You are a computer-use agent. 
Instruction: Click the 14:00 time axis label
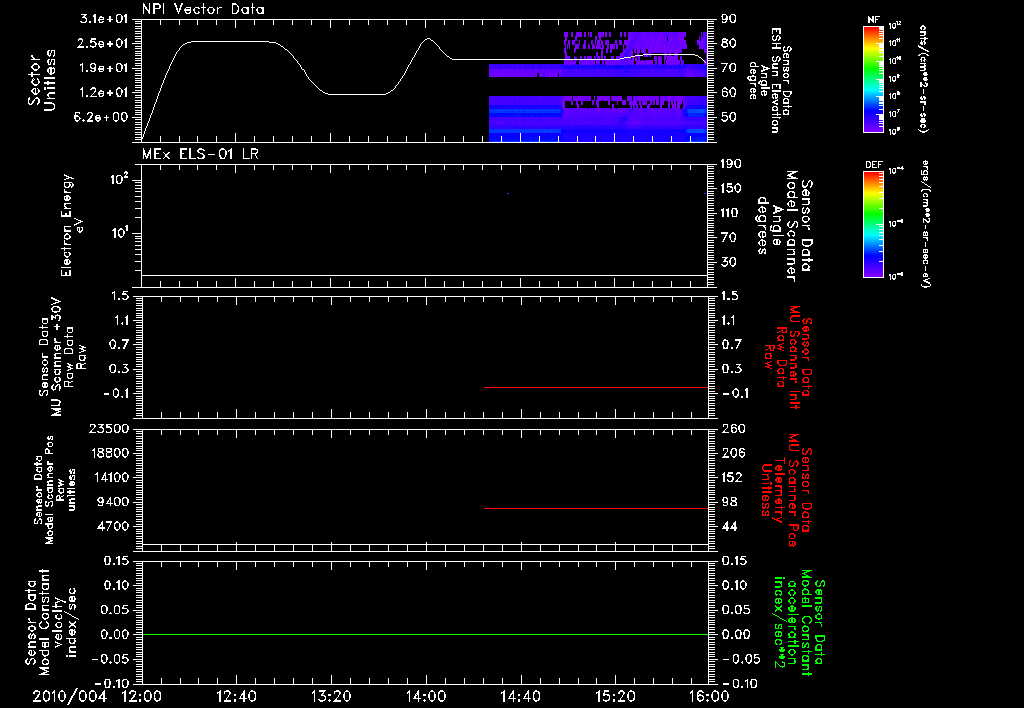pos(426,696)
